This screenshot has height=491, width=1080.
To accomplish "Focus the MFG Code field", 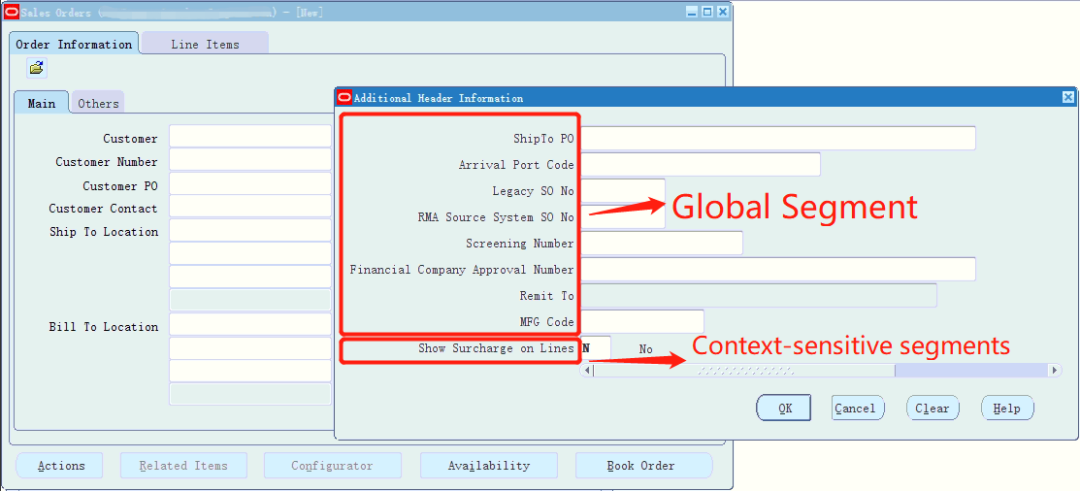I will [643, 322].
